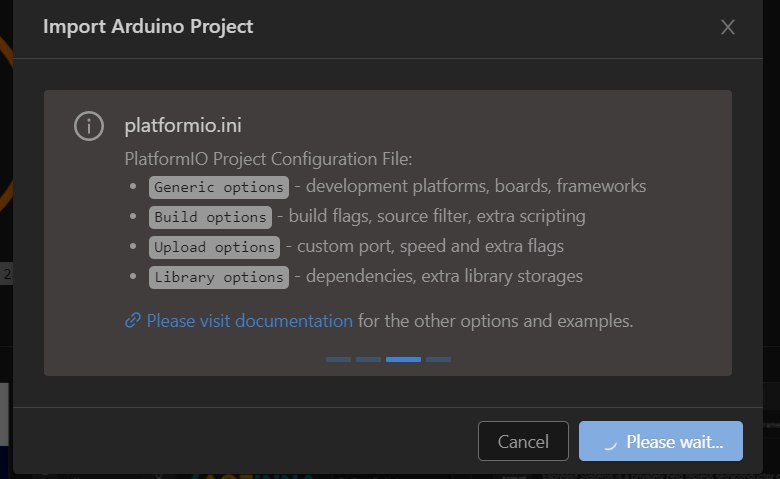Screen dimensions: 780x479
Task: Click the info circle icon
Action: point(89,126)
